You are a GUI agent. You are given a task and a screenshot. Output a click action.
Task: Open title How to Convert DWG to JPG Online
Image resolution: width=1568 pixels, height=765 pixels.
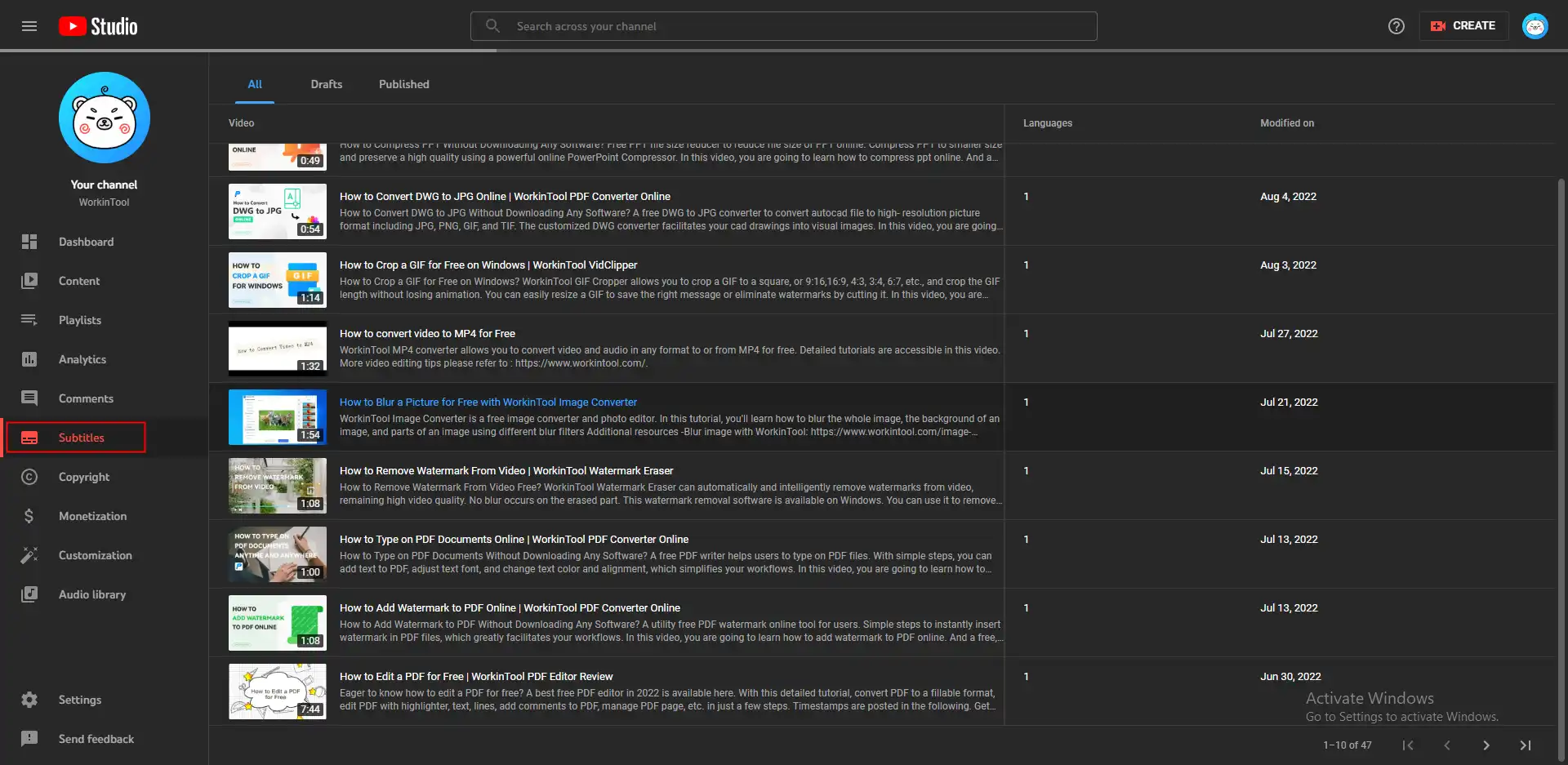click(x=505, y=197)
